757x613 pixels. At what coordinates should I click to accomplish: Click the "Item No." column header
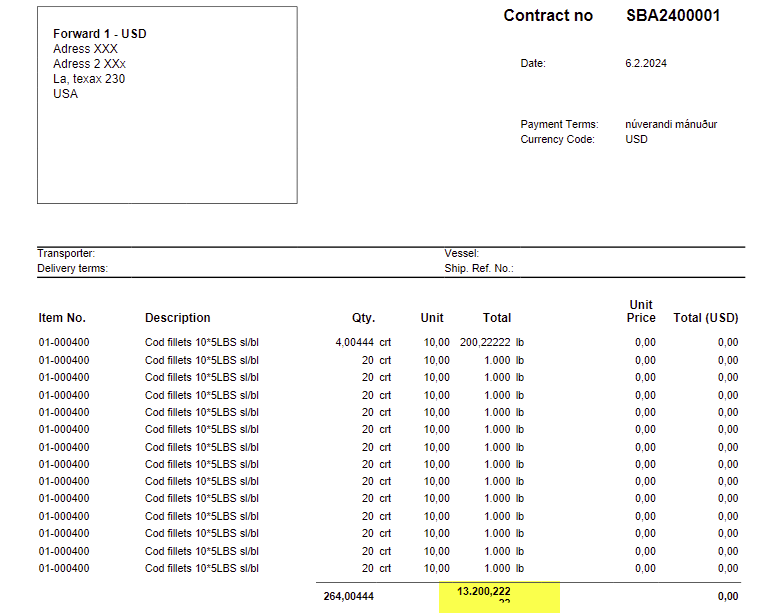click(x=62, y=318)
